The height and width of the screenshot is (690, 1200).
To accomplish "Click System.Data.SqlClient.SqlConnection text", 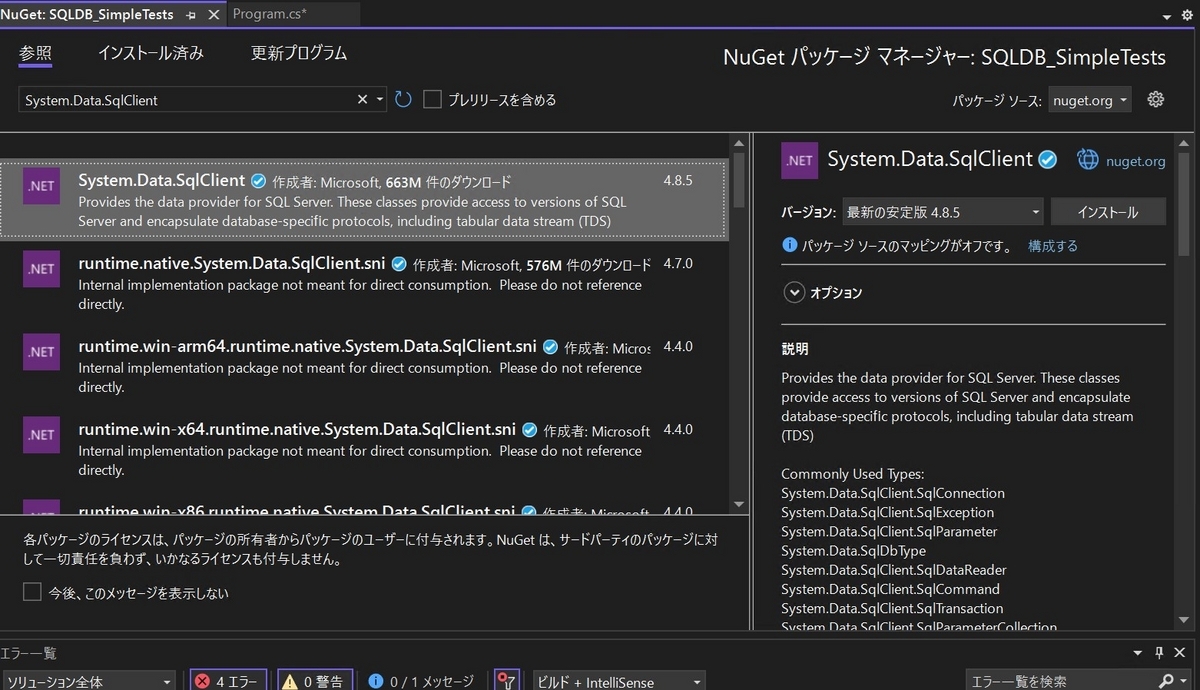I will click(x=893, y=493).
